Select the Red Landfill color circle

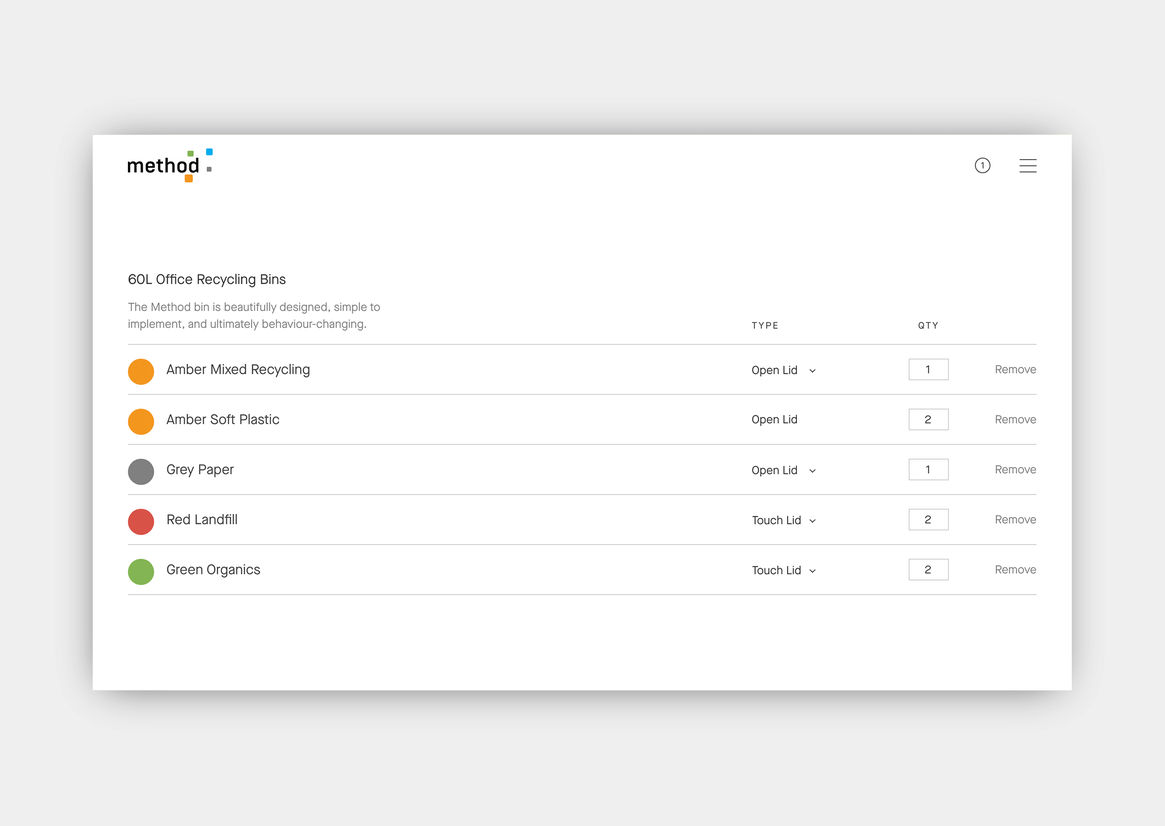pyautogui.click(x=141, y=521)
